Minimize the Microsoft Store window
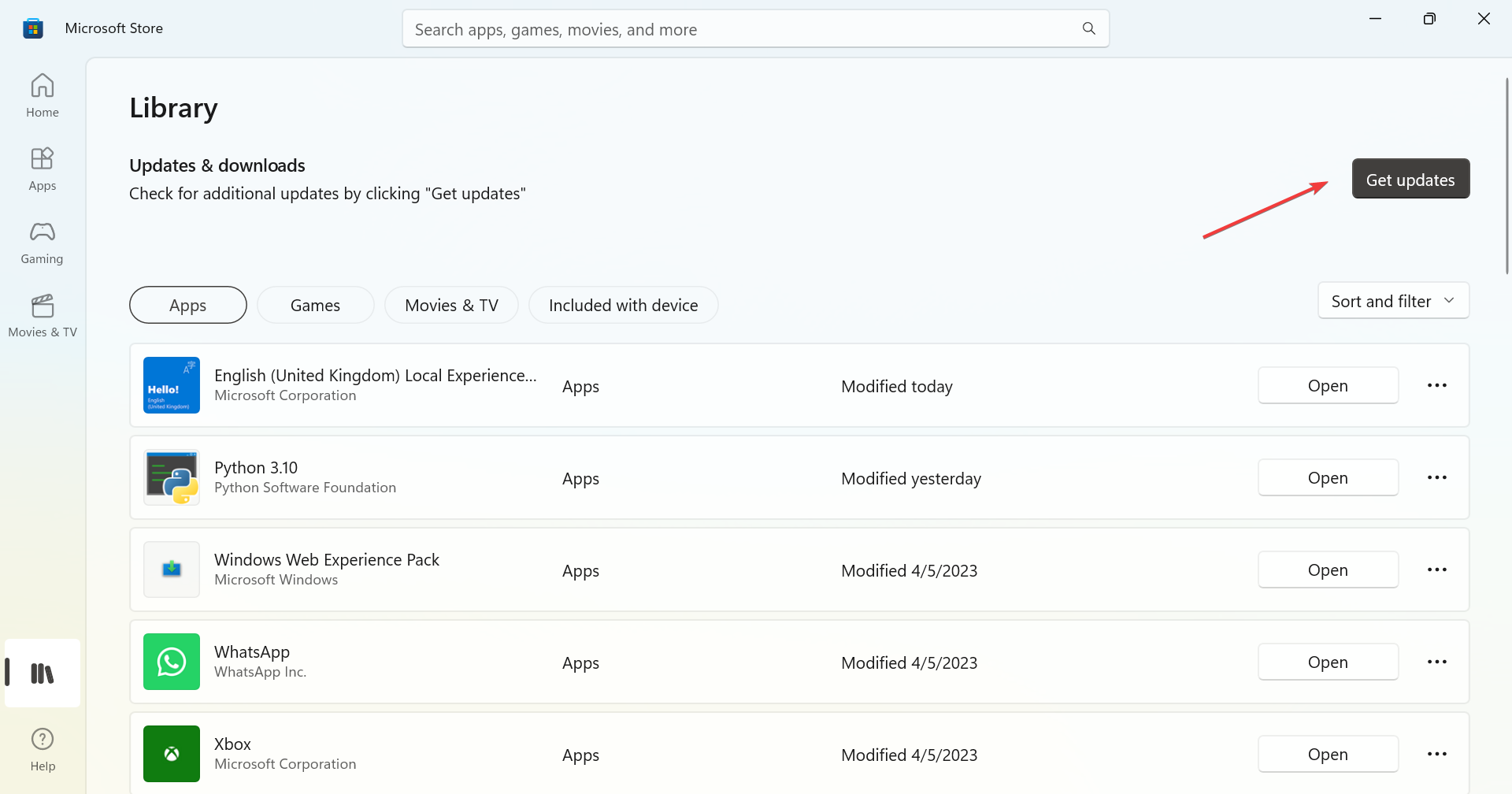1512x794 pixels. click(x=1376, y=19)
